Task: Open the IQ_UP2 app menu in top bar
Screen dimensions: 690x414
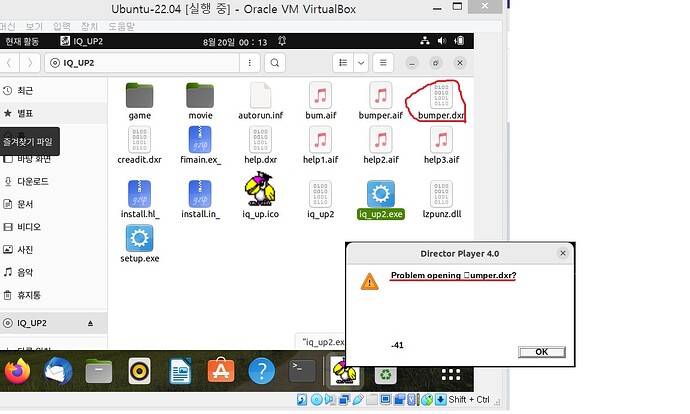Action: point(82,41)
